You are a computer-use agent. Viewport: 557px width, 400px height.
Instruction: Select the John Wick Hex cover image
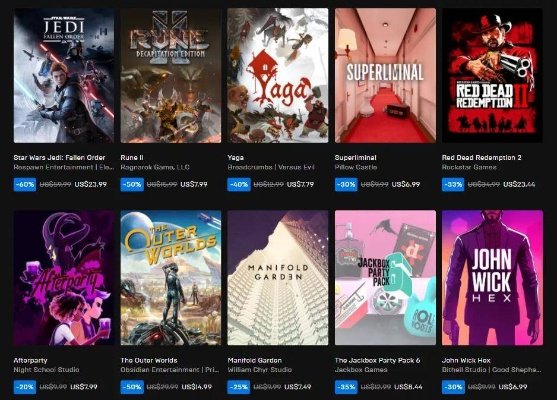492,278
